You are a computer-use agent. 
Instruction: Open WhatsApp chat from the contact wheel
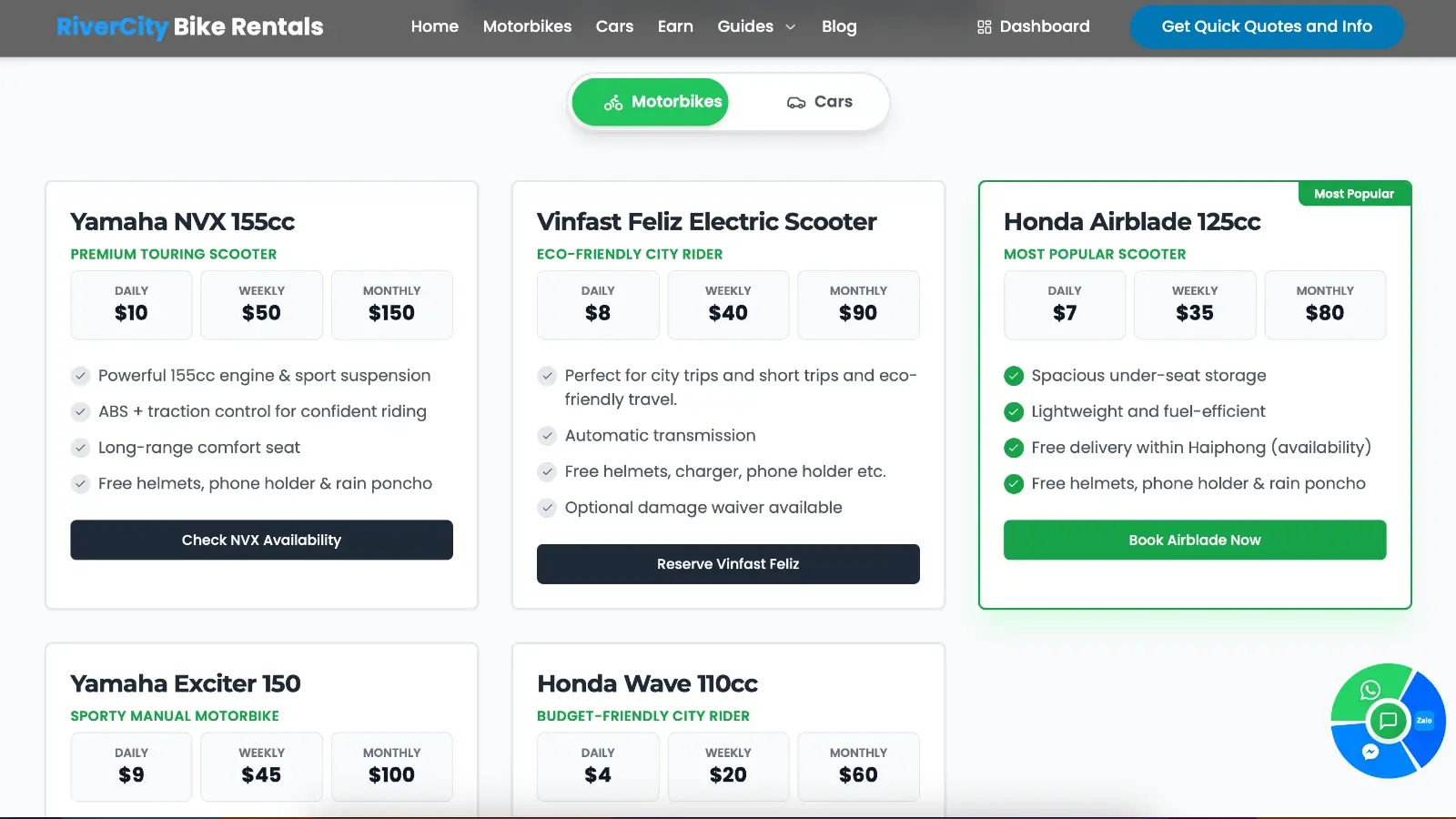1370,691
